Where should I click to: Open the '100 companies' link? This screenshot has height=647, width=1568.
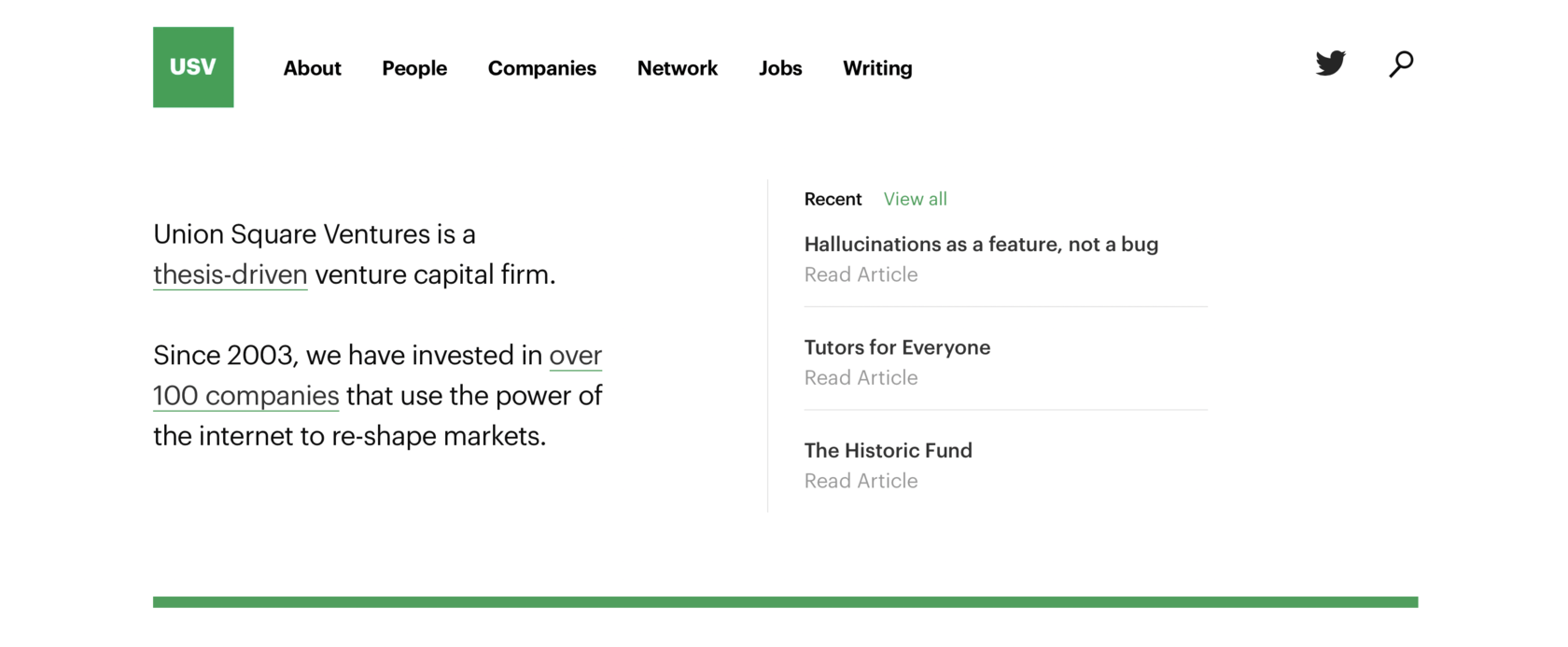[245, 396]
